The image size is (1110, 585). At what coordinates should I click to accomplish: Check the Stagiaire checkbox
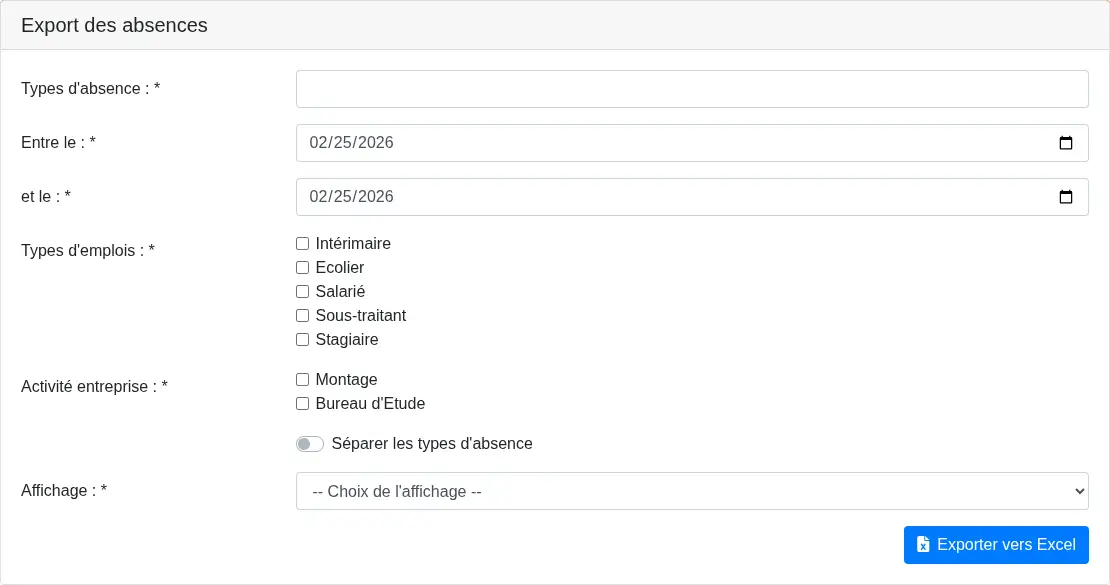pyautogui.click(x=302, y=339)
